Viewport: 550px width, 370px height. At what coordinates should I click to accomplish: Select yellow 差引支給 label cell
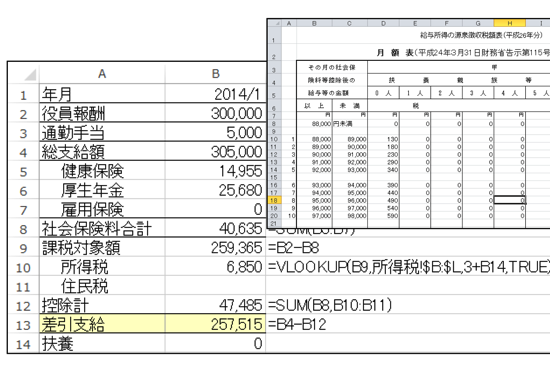tap(102, 324)
